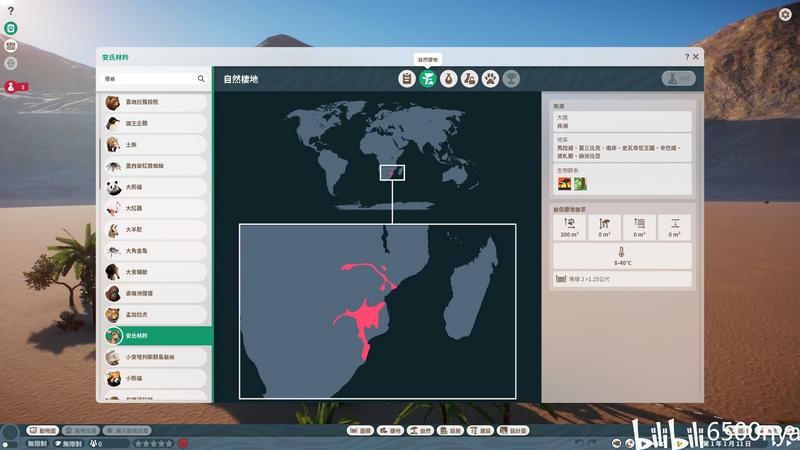Open the habitat (棲地) build menu
This screenshot has width=800, height=450.
coord(390,431)
